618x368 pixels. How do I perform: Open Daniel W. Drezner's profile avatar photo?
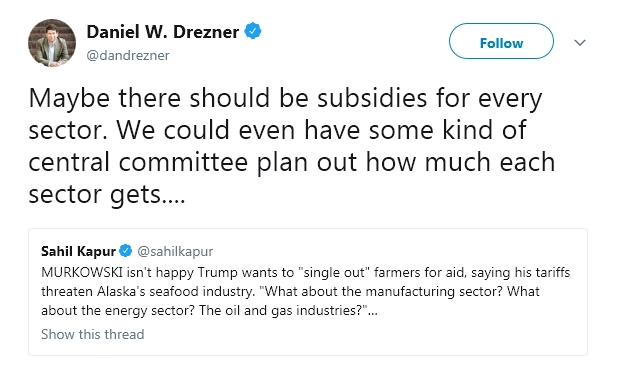tap(52, 43)
